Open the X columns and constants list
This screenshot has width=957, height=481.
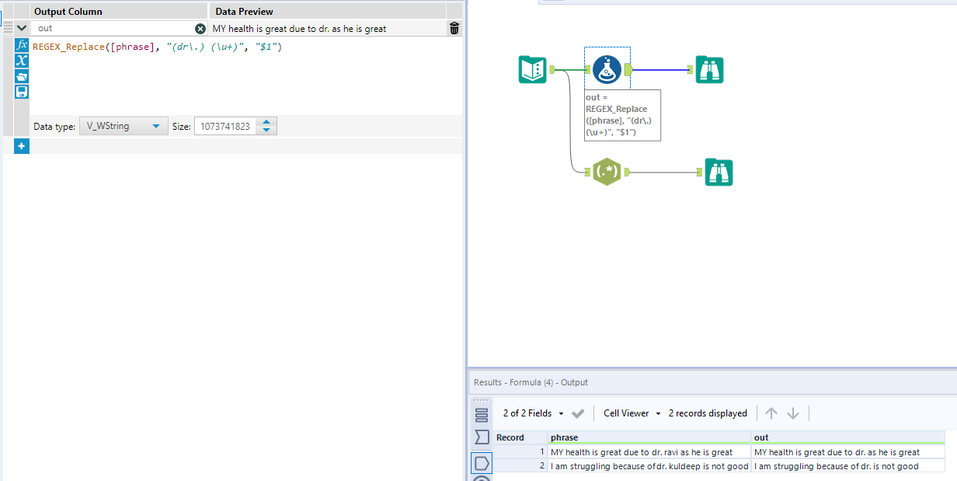point(22,60)
